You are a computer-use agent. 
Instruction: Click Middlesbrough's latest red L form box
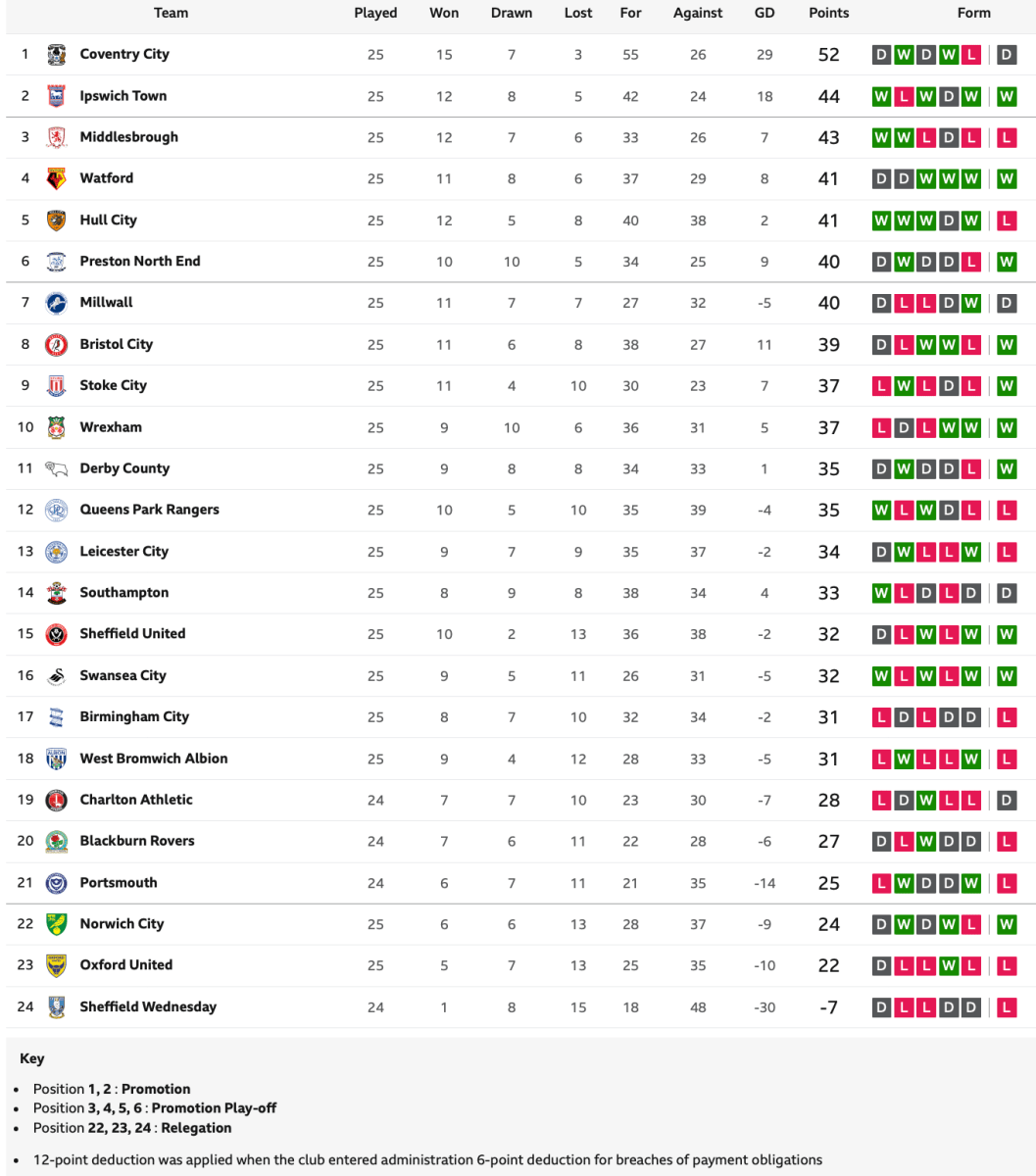(1006, 138)
